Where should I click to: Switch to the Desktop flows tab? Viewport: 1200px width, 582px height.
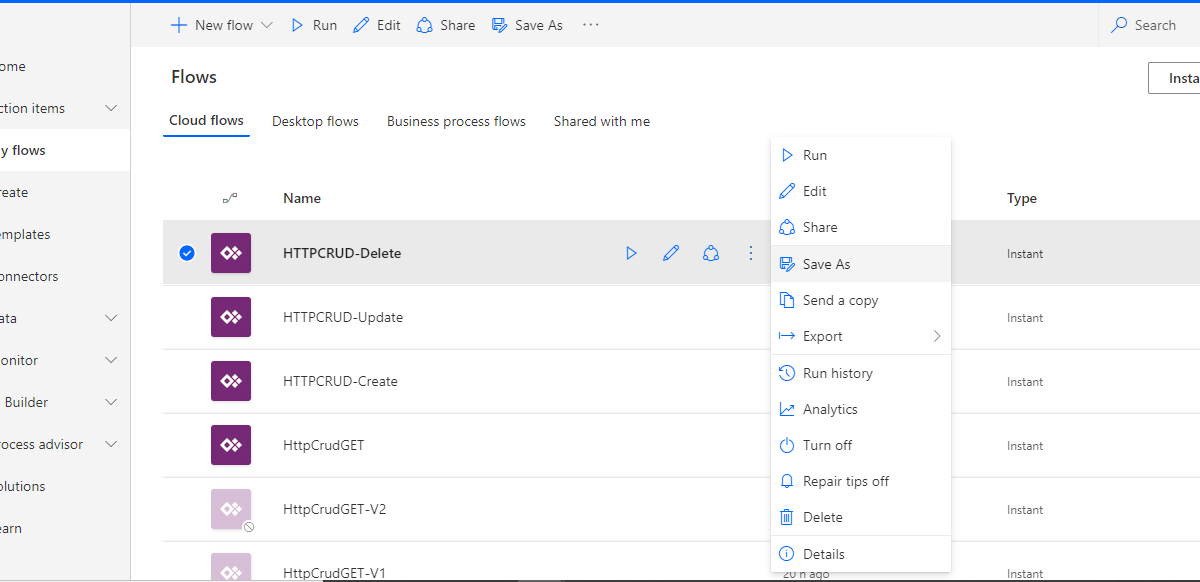click(315, 120)
